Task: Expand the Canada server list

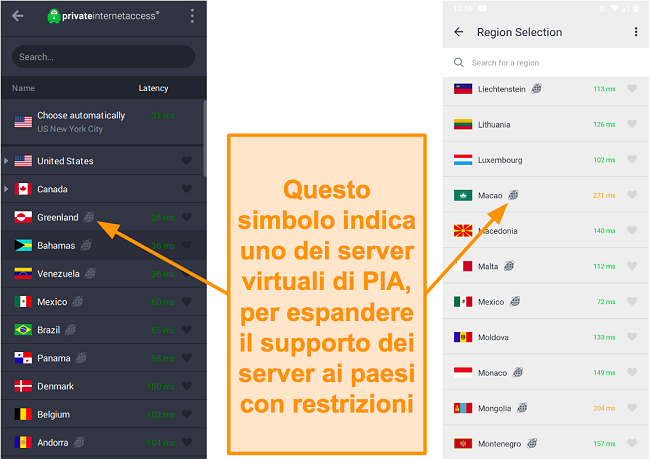Action: tap(6, 189)
